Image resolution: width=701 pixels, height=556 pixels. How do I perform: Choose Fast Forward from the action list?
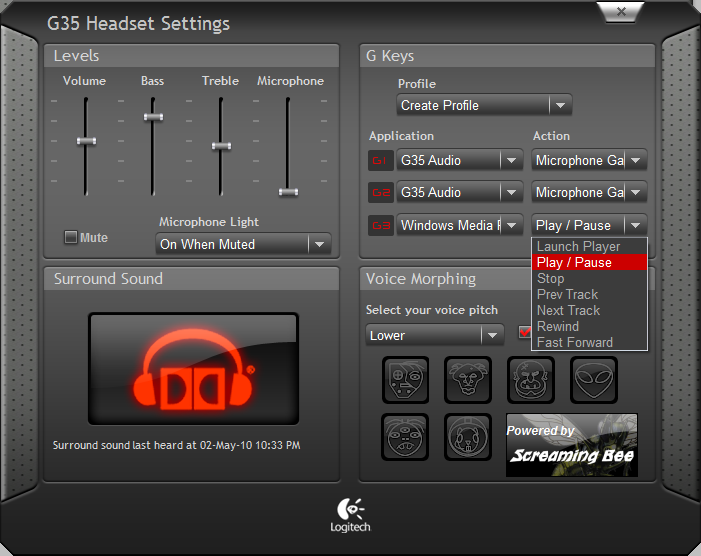click(x=589, y=342)
